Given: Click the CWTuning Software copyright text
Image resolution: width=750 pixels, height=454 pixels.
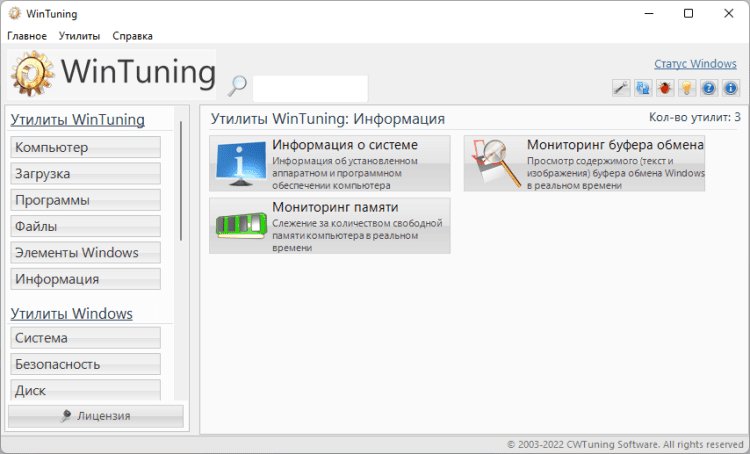Looking at the screenshot, I should click(625, 444).
